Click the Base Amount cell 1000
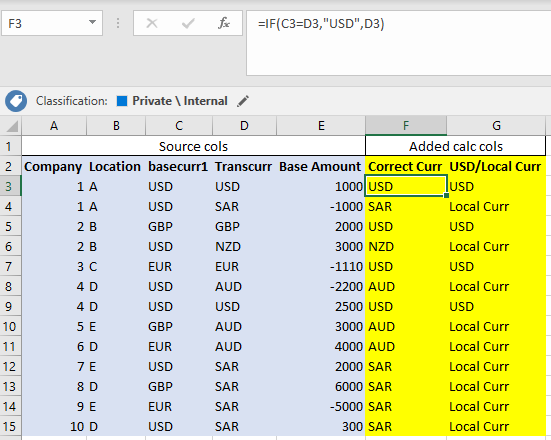 pos(321,186)
